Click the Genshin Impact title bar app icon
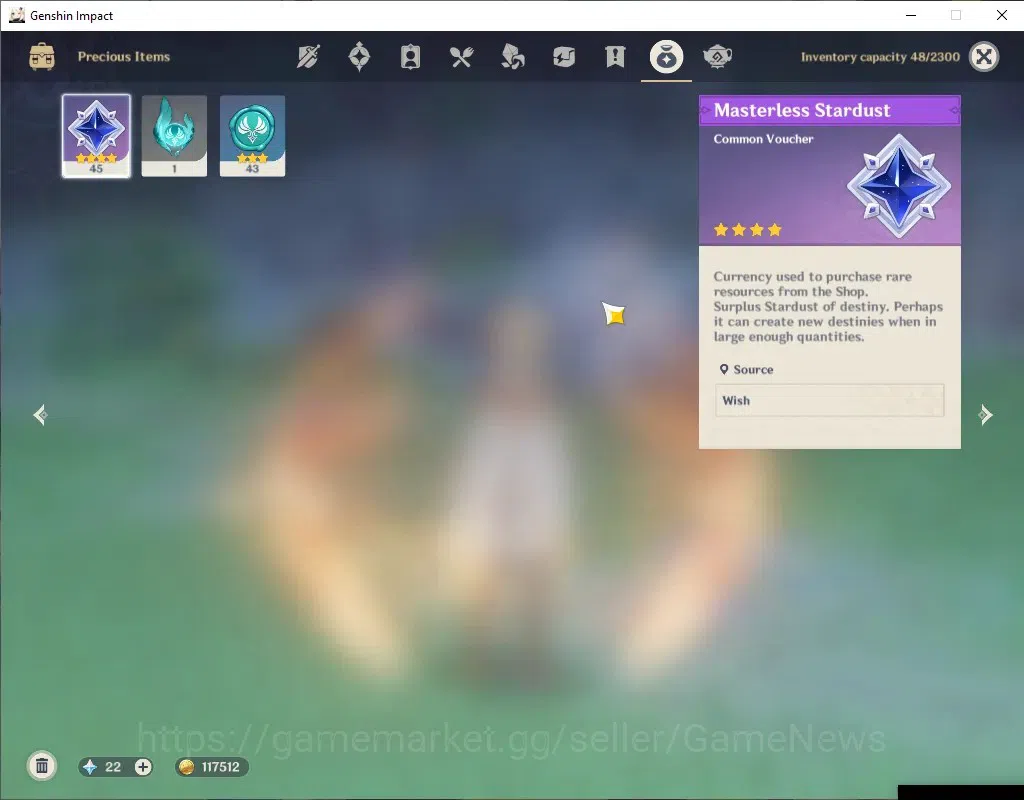 click(17, 15)
